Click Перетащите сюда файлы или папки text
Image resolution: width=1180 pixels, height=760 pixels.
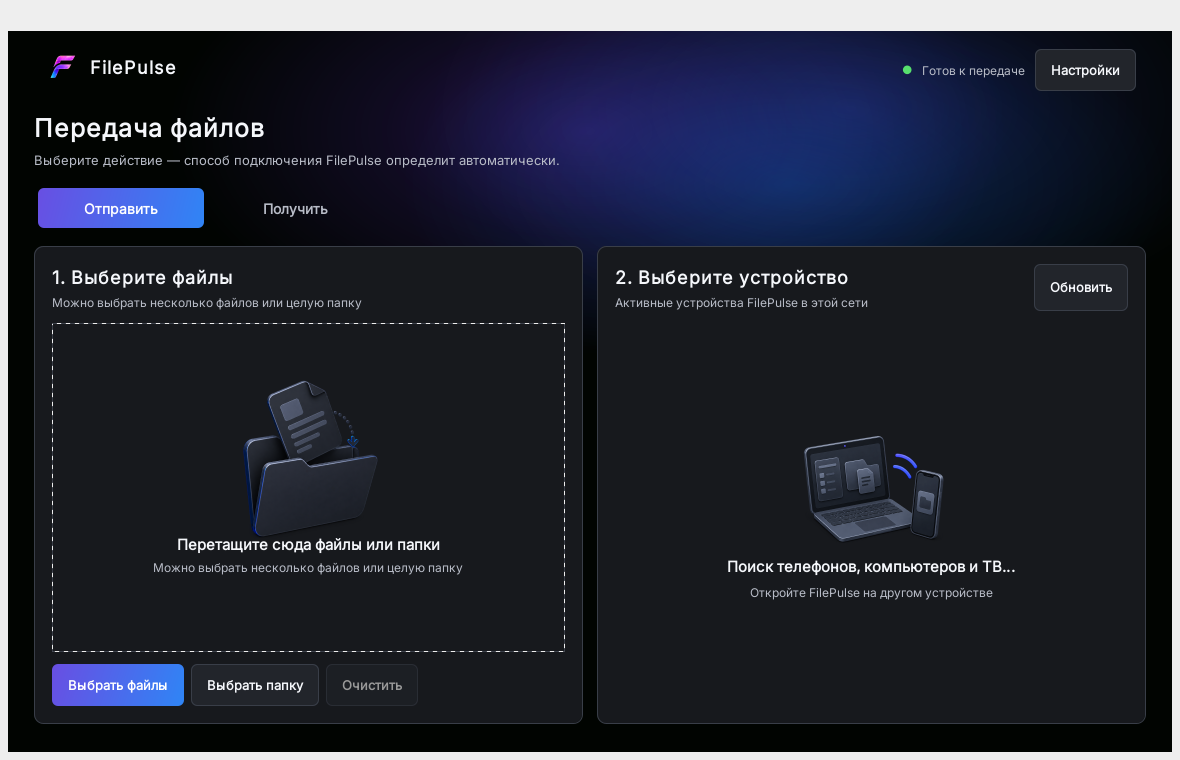click(x=309, y=545)
